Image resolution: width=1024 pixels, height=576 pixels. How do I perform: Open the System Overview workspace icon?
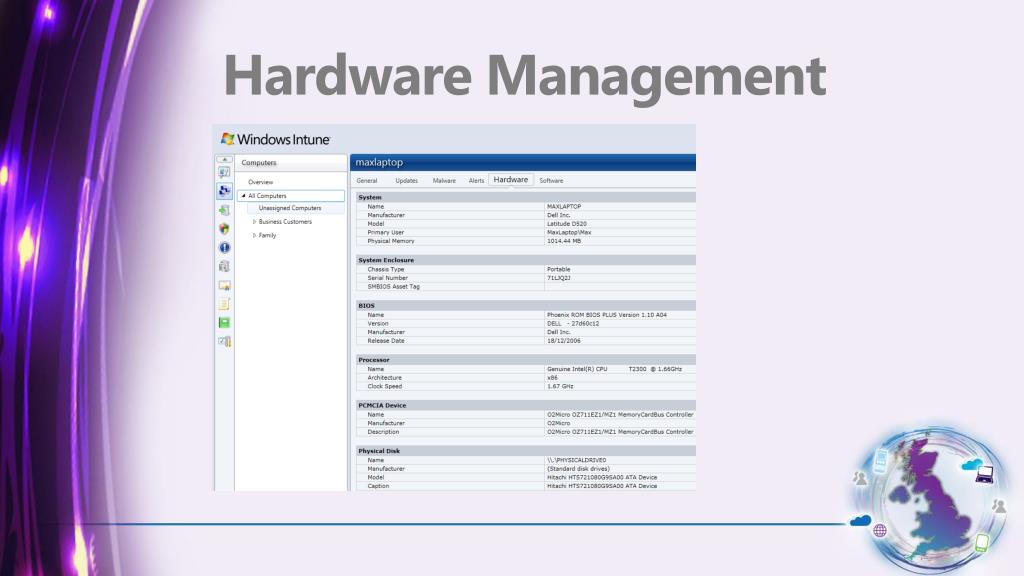tap(224, 172)
